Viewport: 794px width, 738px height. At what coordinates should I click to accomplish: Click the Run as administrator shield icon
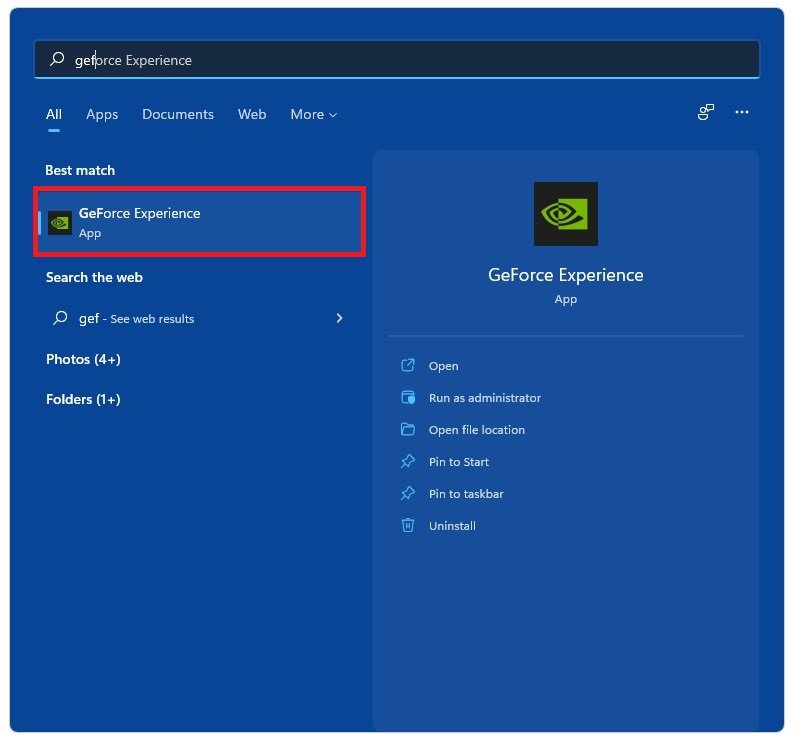tap(407, 398)
